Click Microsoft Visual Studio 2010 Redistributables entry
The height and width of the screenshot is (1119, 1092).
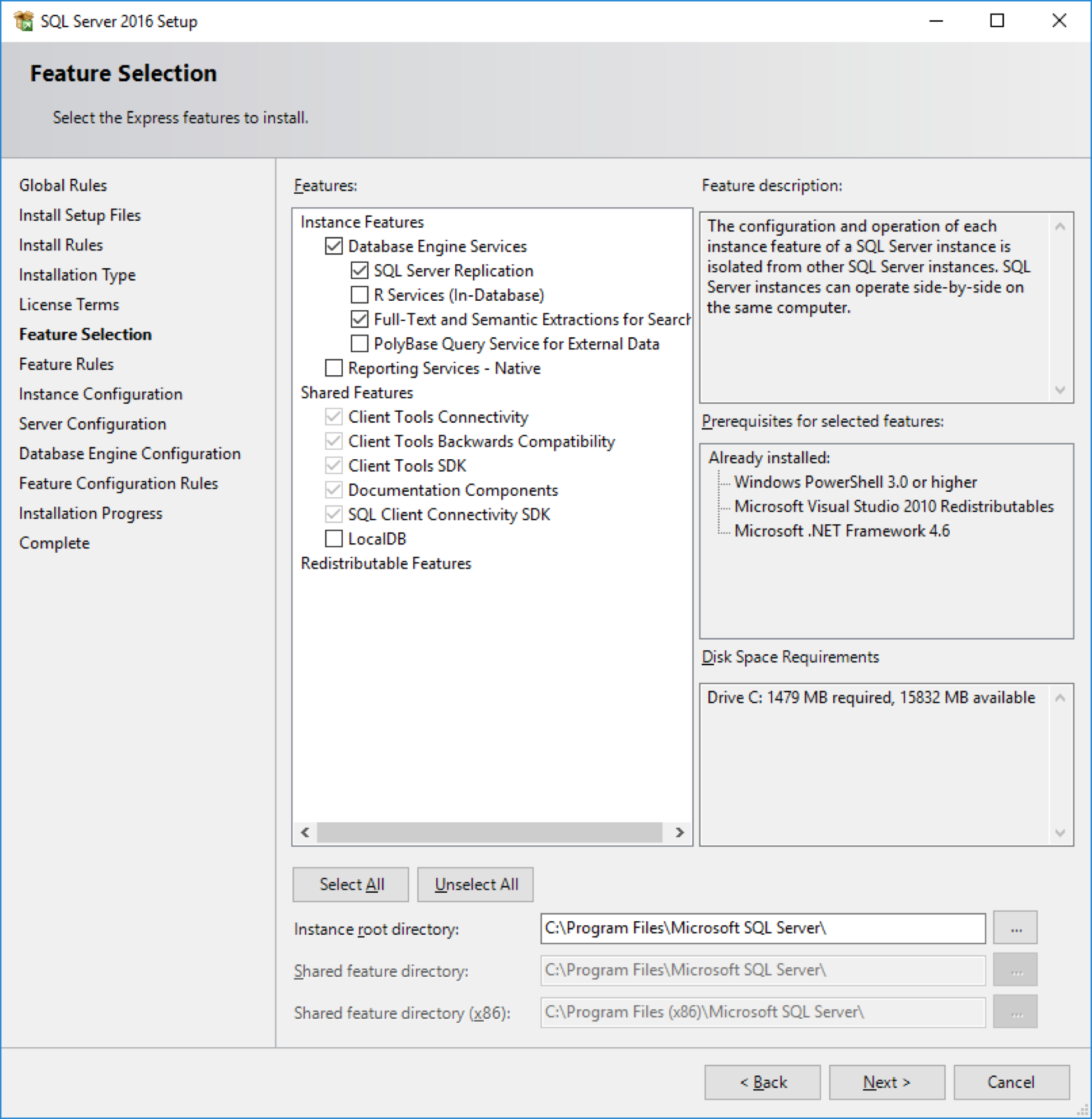pyautogui.click(x=894, y=506)
